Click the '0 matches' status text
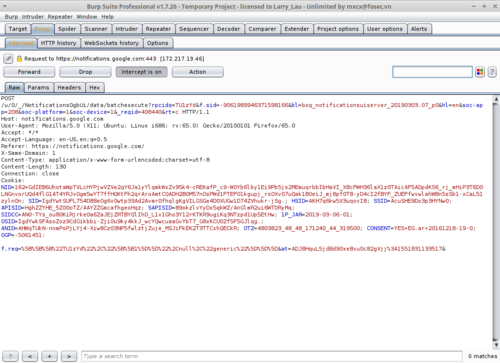500x363 pixels. (x=482, y=356)
